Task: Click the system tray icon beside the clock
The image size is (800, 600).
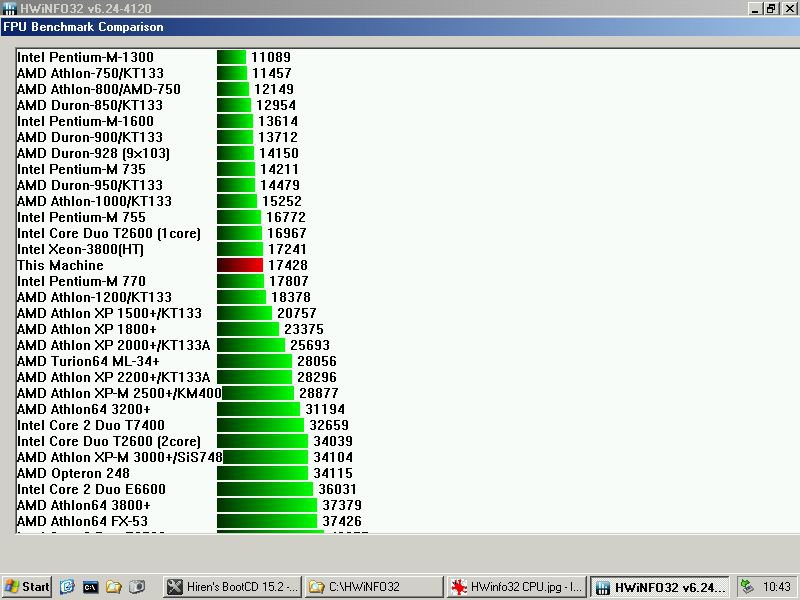Action: point(748,587)
